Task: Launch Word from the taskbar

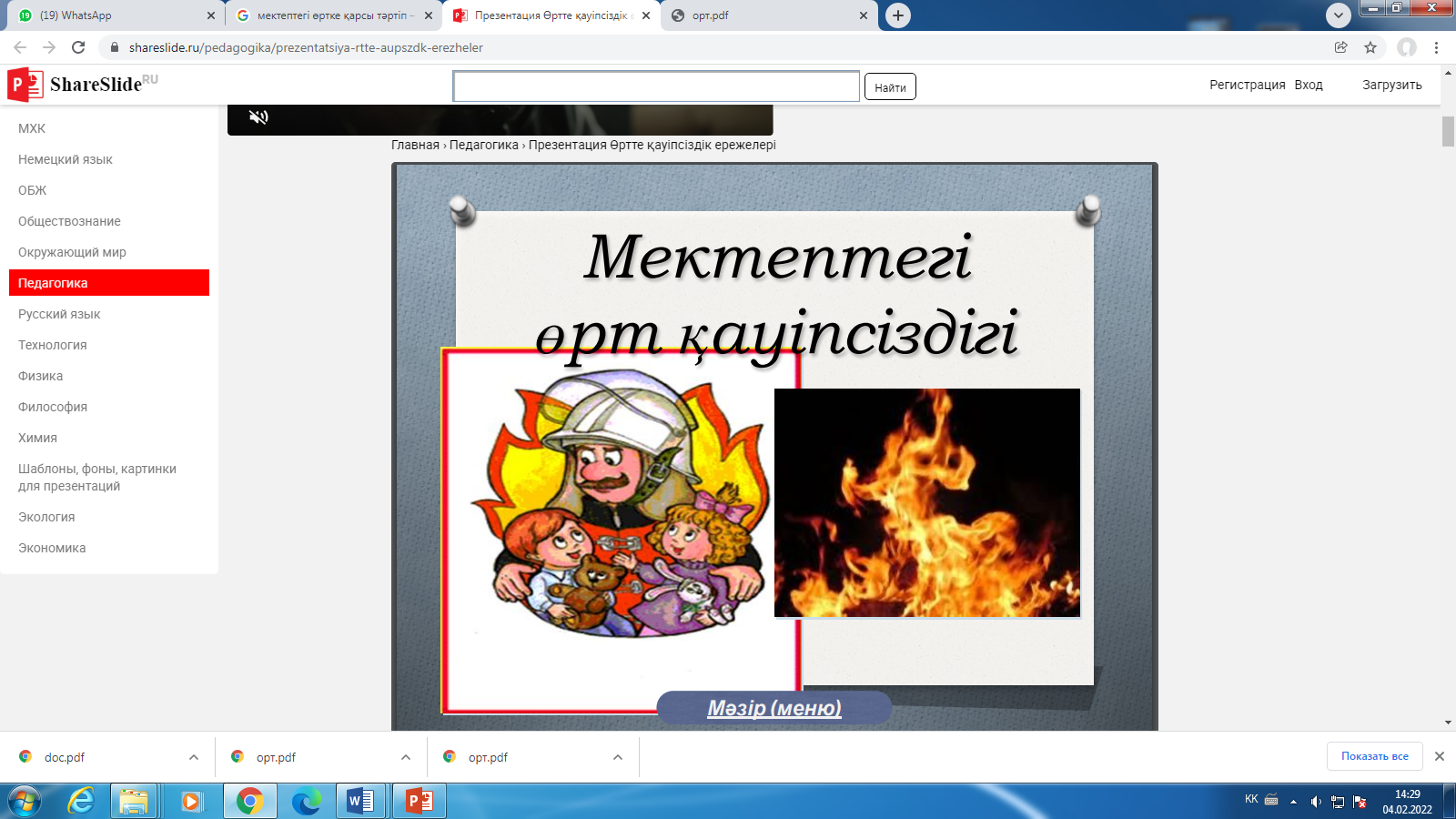Action: pyautogui.click(x=360, y=801)
